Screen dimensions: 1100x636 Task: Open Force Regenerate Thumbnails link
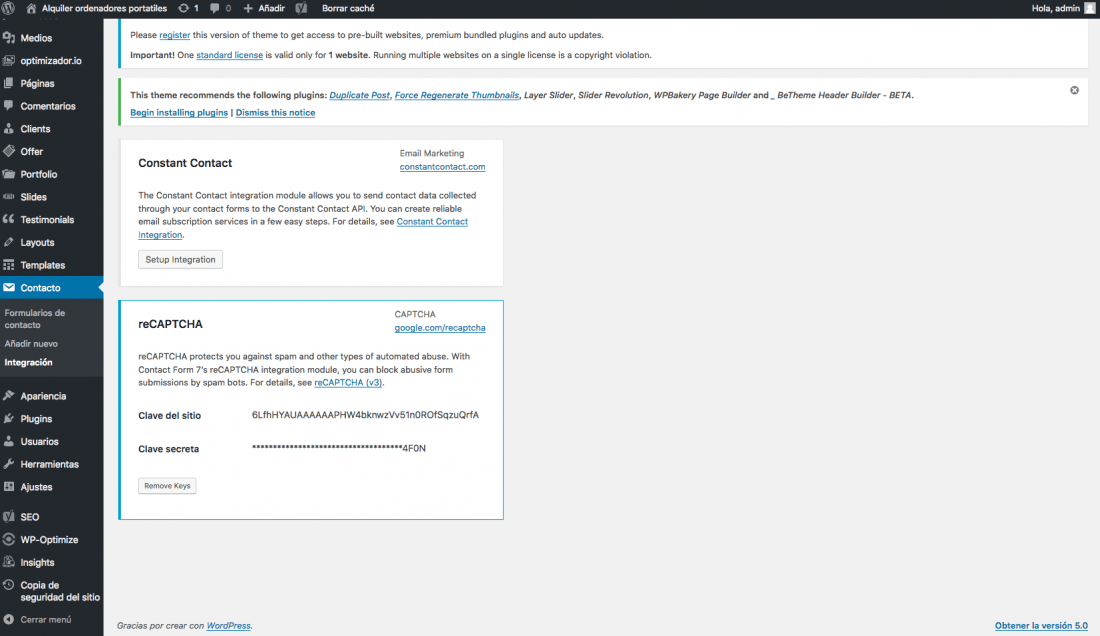coord(457,95)
